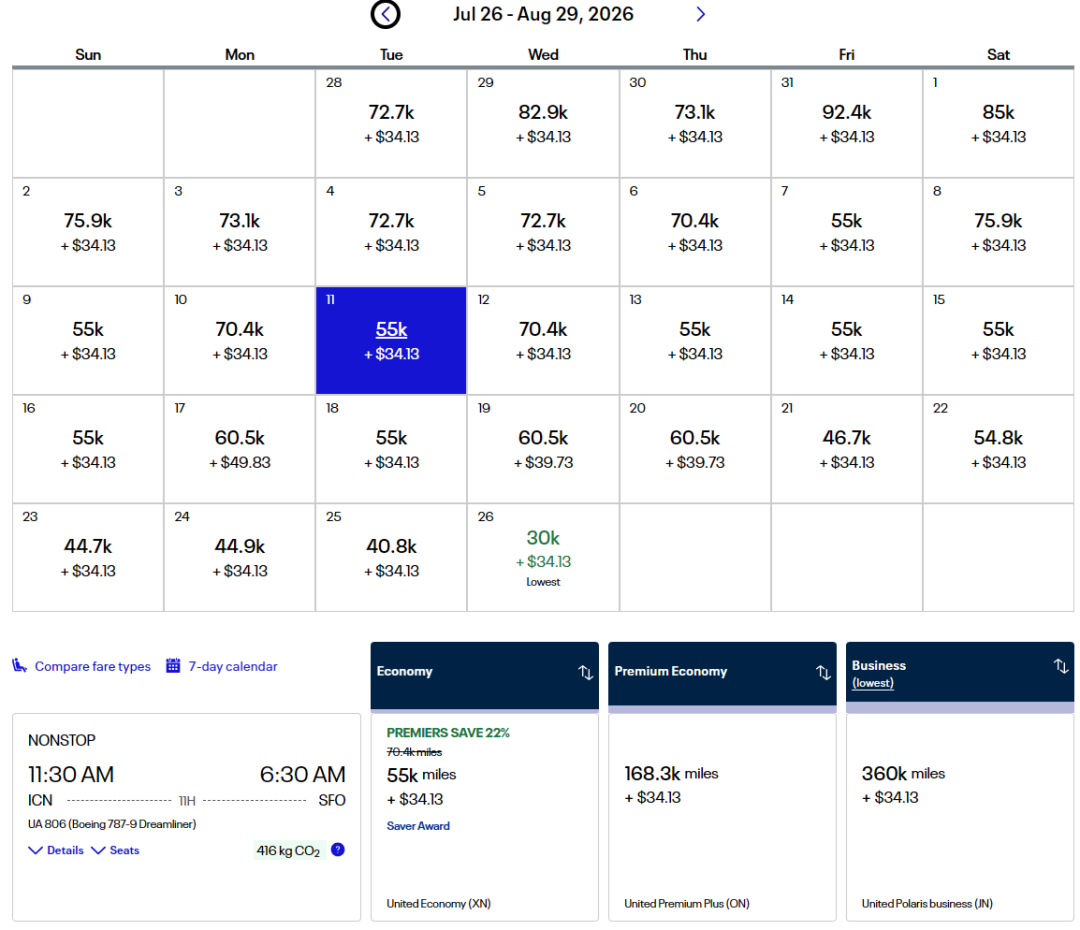
Task: Open CO2 emissions help question mark
Action: tap(338, 850)
